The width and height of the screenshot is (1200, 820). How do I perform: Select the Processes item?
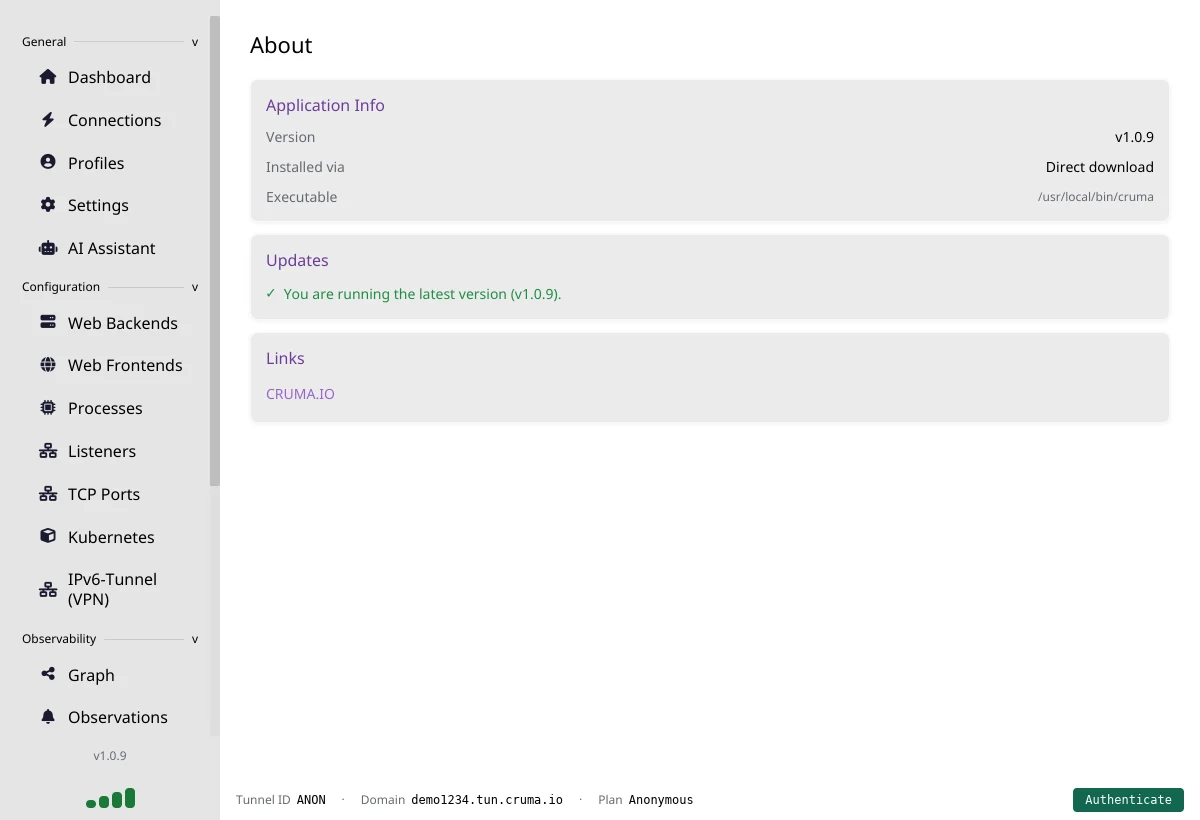point(105,408)
